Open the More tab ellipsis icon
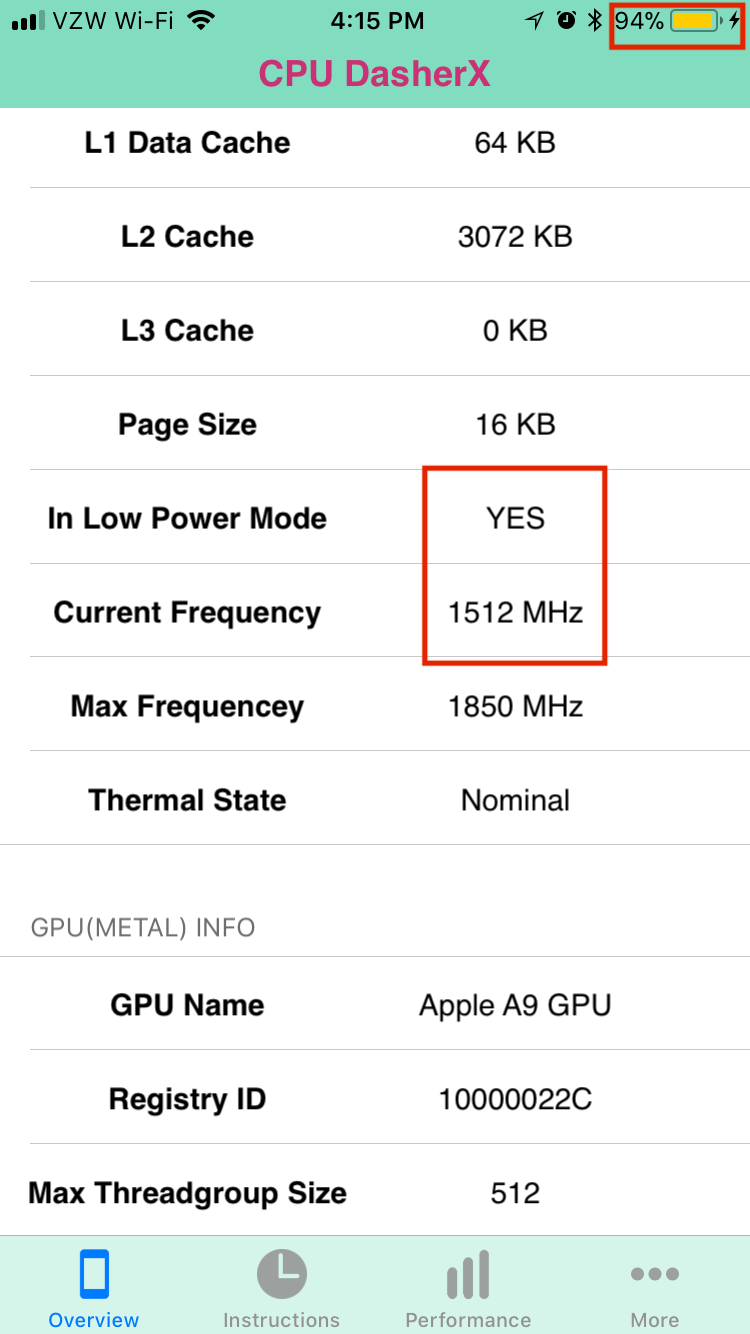Viewport: 750px width, 1334px height. pos(655,1274)
